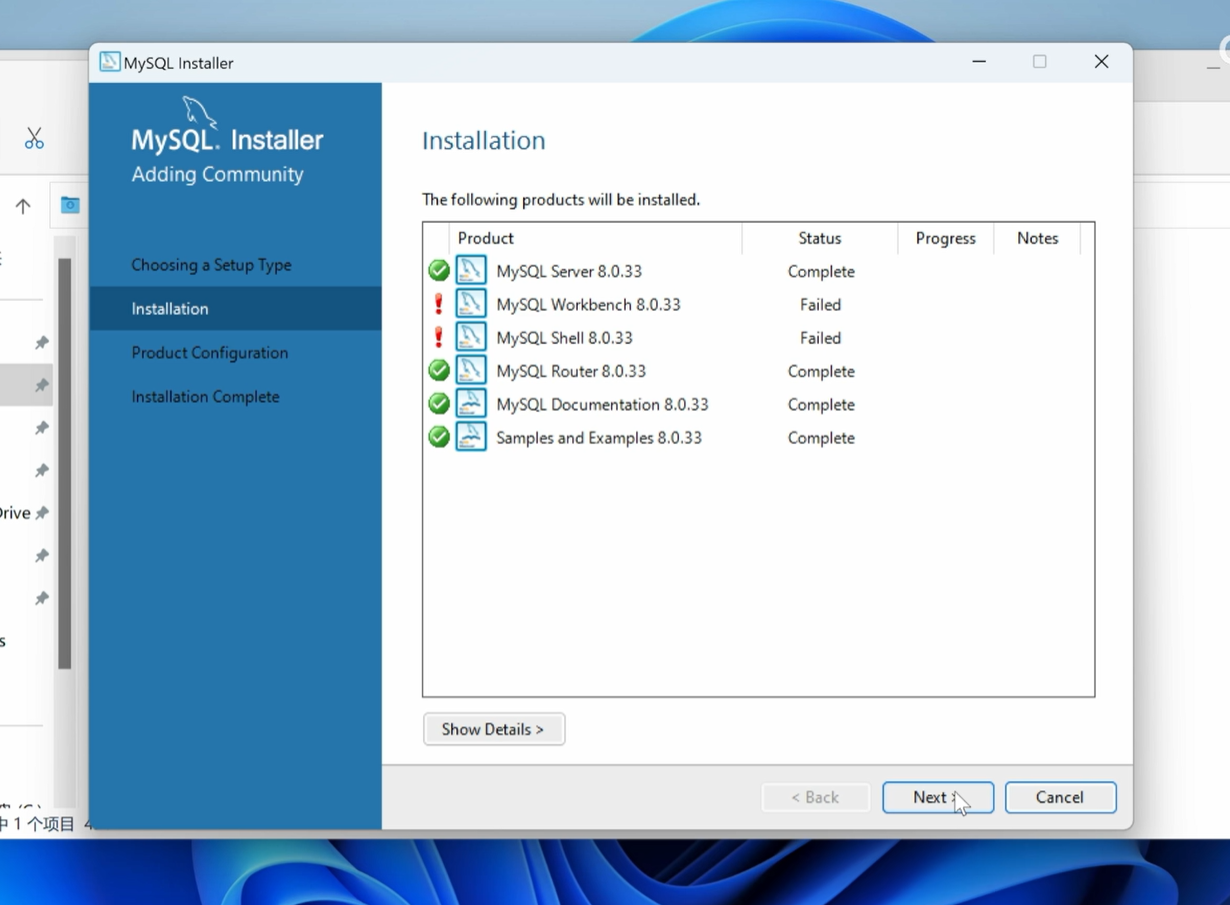
Task: Proceed with the Next button
Action: 938,797
